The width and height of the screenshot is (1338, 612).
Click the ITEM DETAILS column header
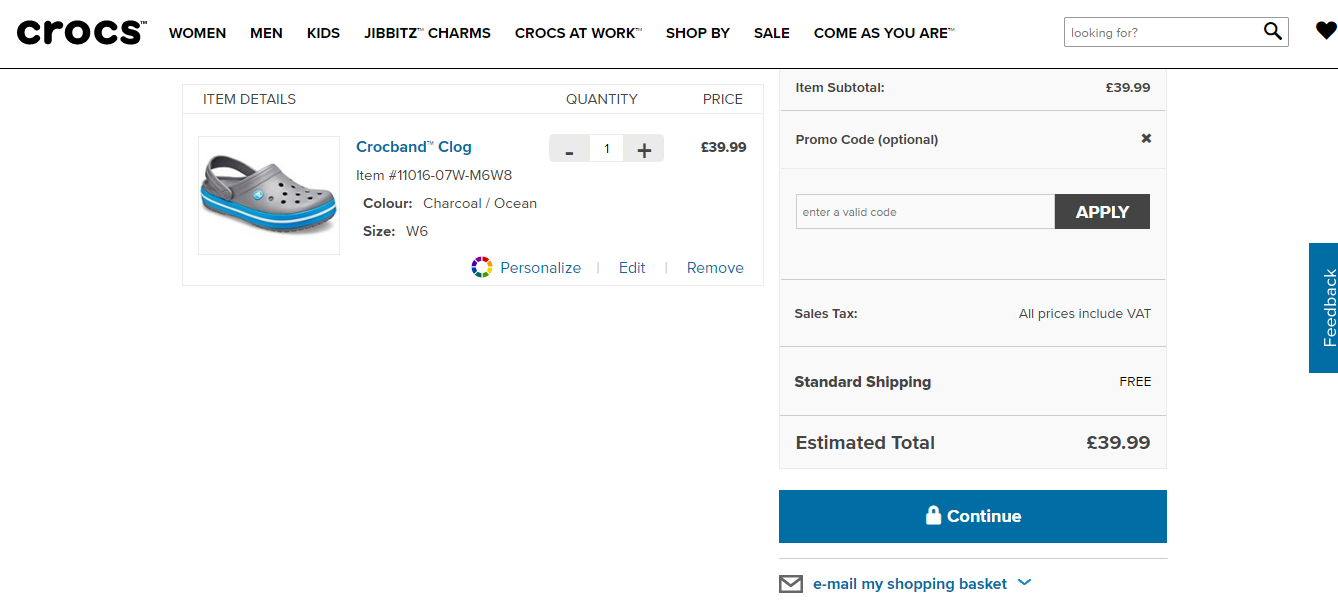249,99
